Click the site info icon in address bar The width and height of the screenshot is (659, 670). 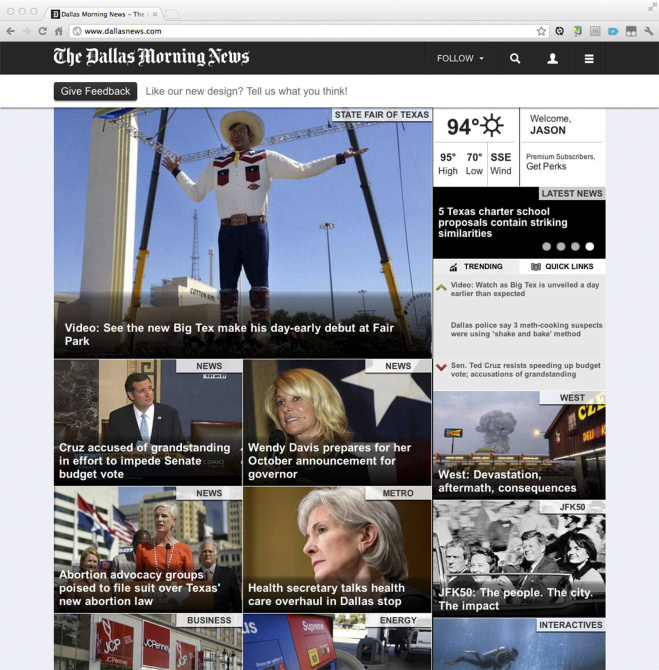77,31
